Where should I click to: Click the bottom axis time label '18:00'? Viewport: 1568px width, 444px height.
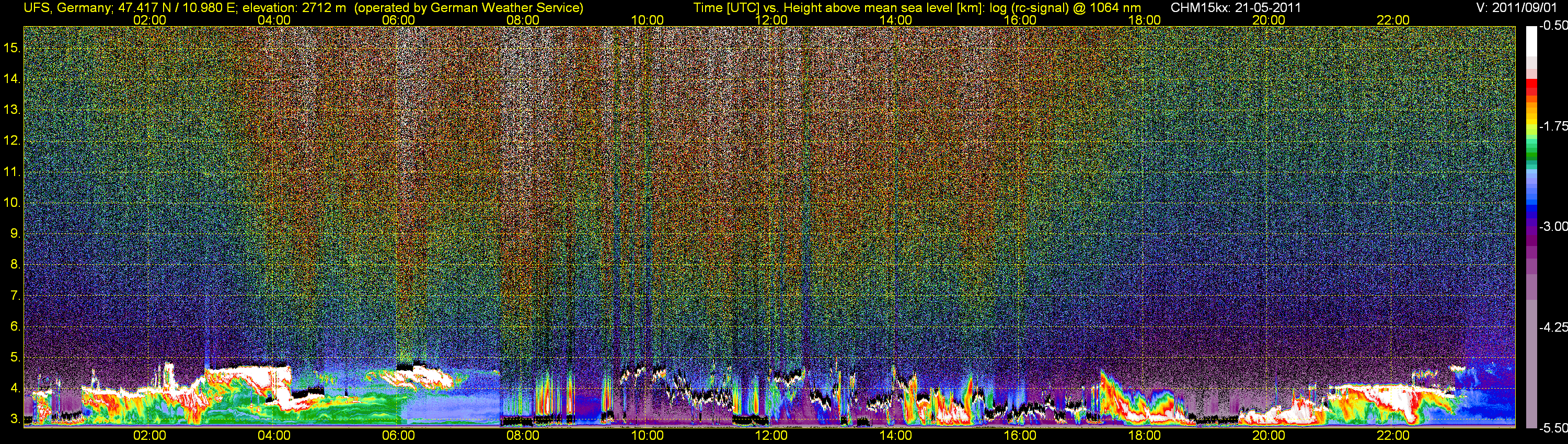coord(1144,436)
